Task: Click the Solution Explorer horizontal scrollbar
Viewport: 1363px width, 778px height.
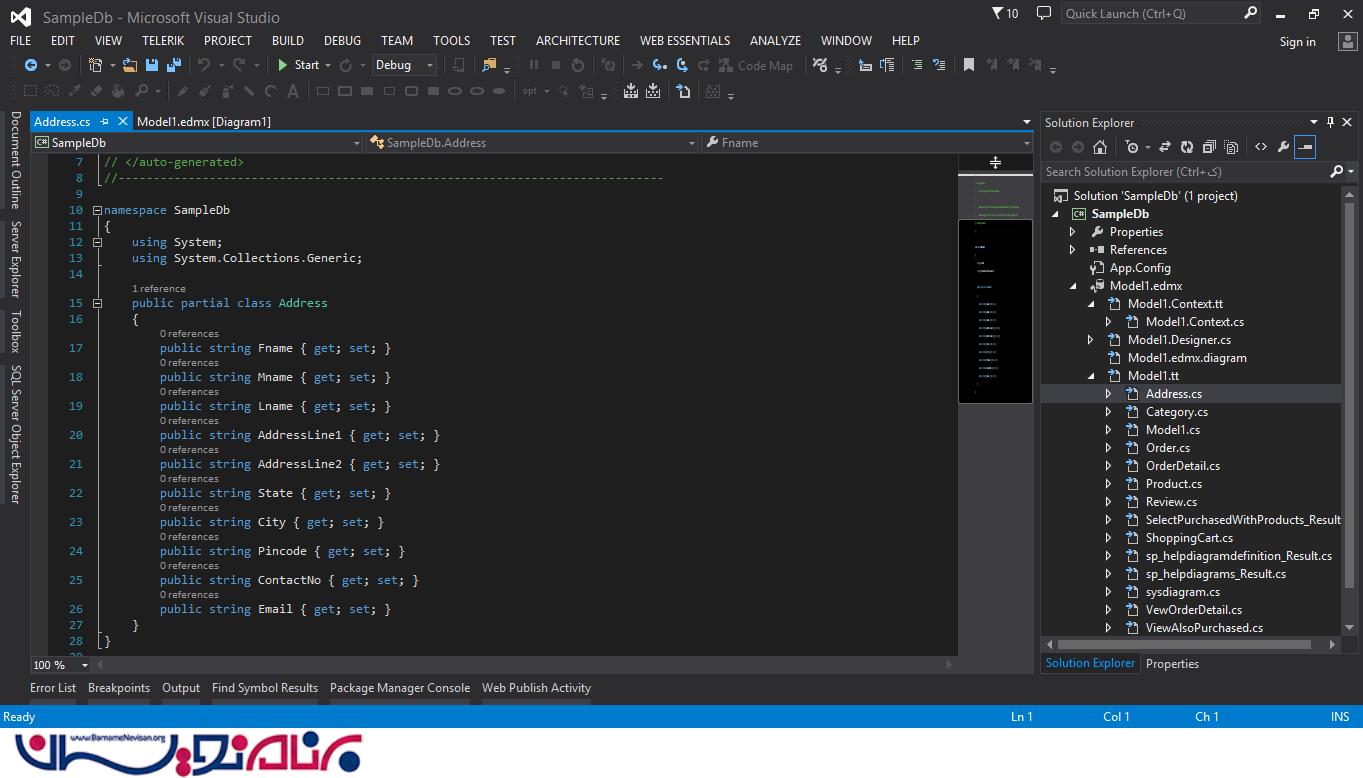Action: [1184, 645]
